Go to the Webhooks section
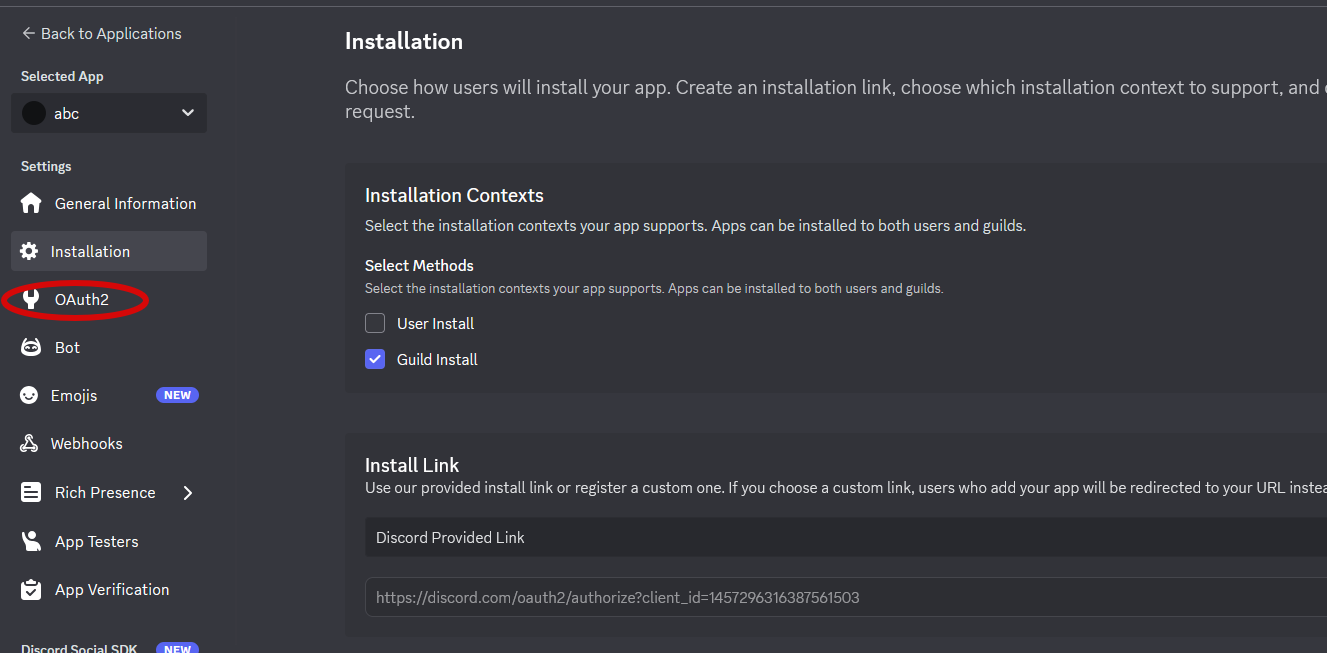The image size is (1327, 653). click(85, 443)
